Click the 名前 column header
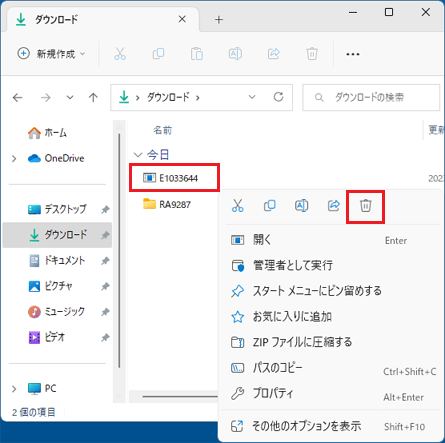This screenshot has width=445, height=443. pos(162,130)
